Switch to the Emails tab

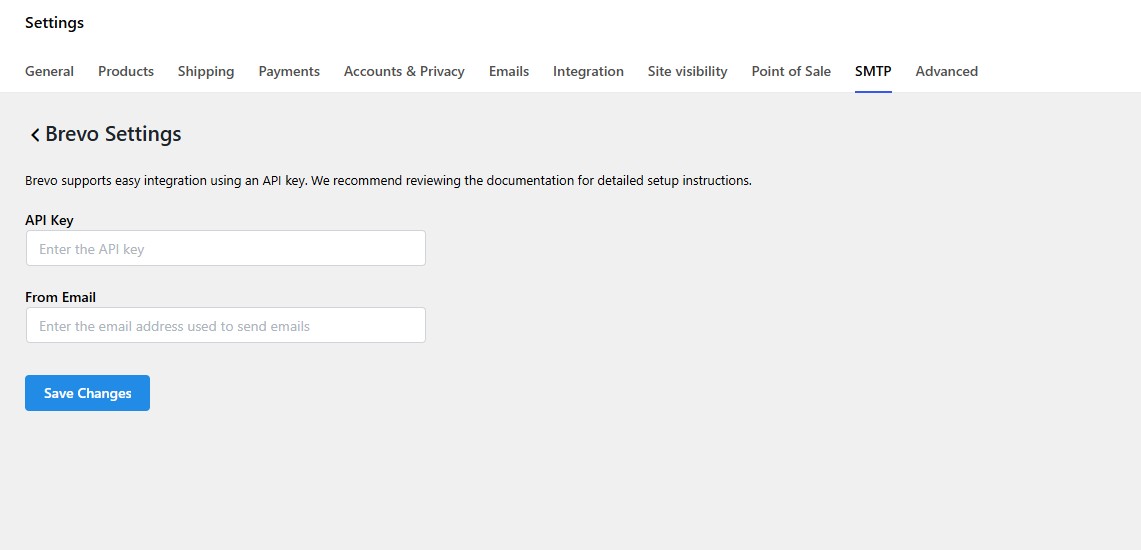tap(509, 71)
